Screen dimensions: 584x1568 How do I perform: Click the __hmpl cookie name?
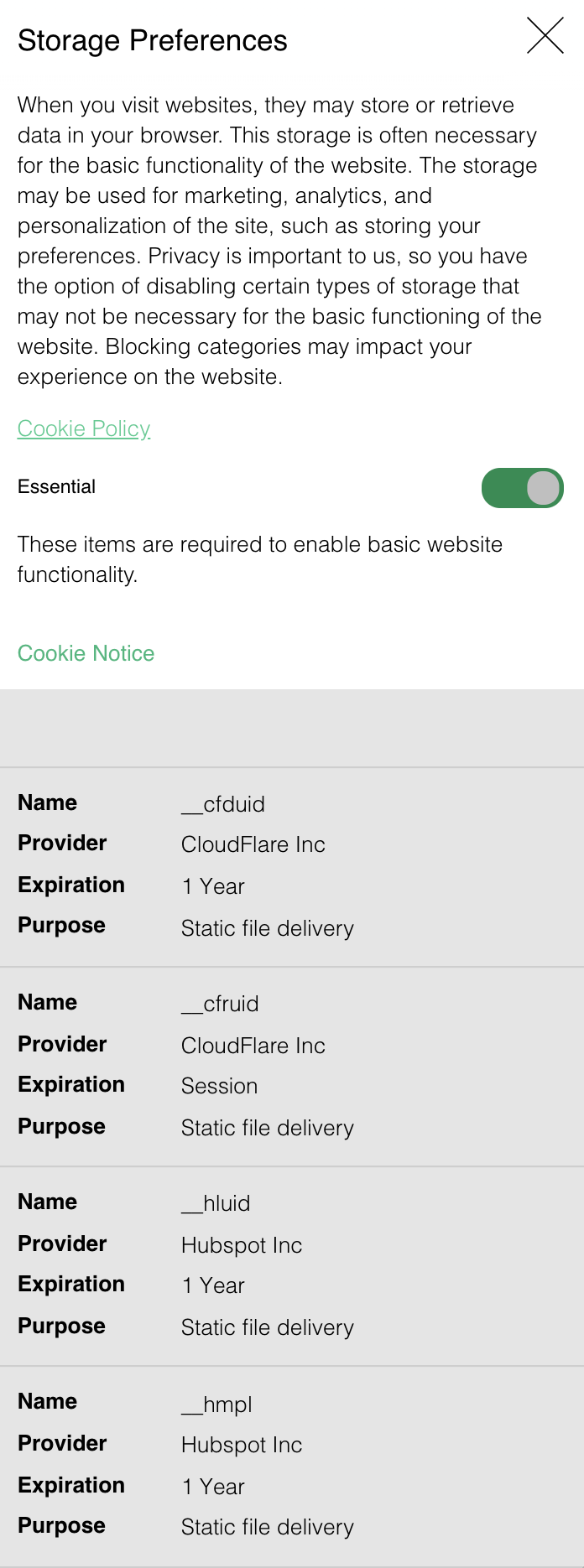point(216,1404)
